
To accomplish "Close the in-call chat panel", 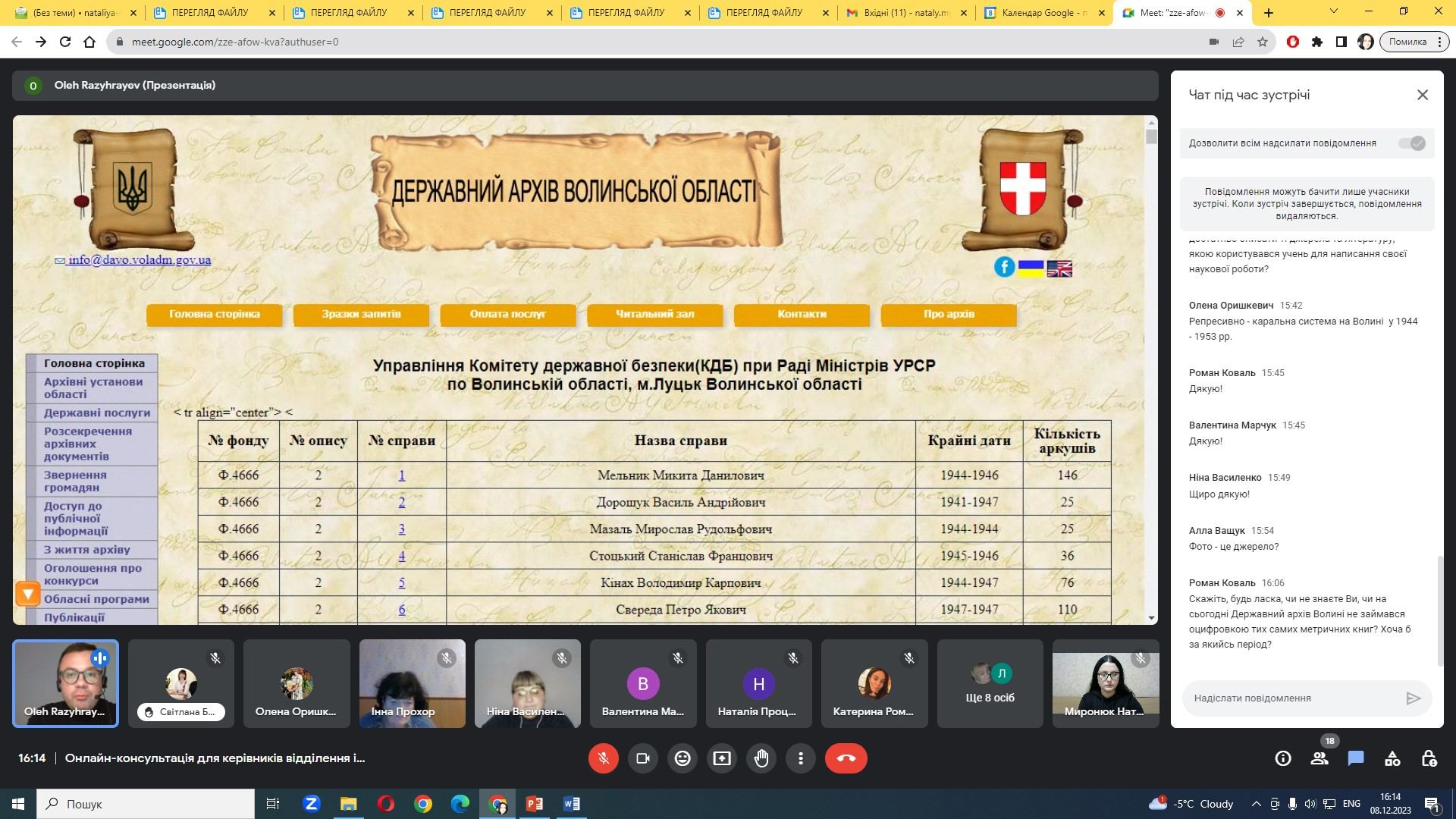I will tap(1423, 95).
